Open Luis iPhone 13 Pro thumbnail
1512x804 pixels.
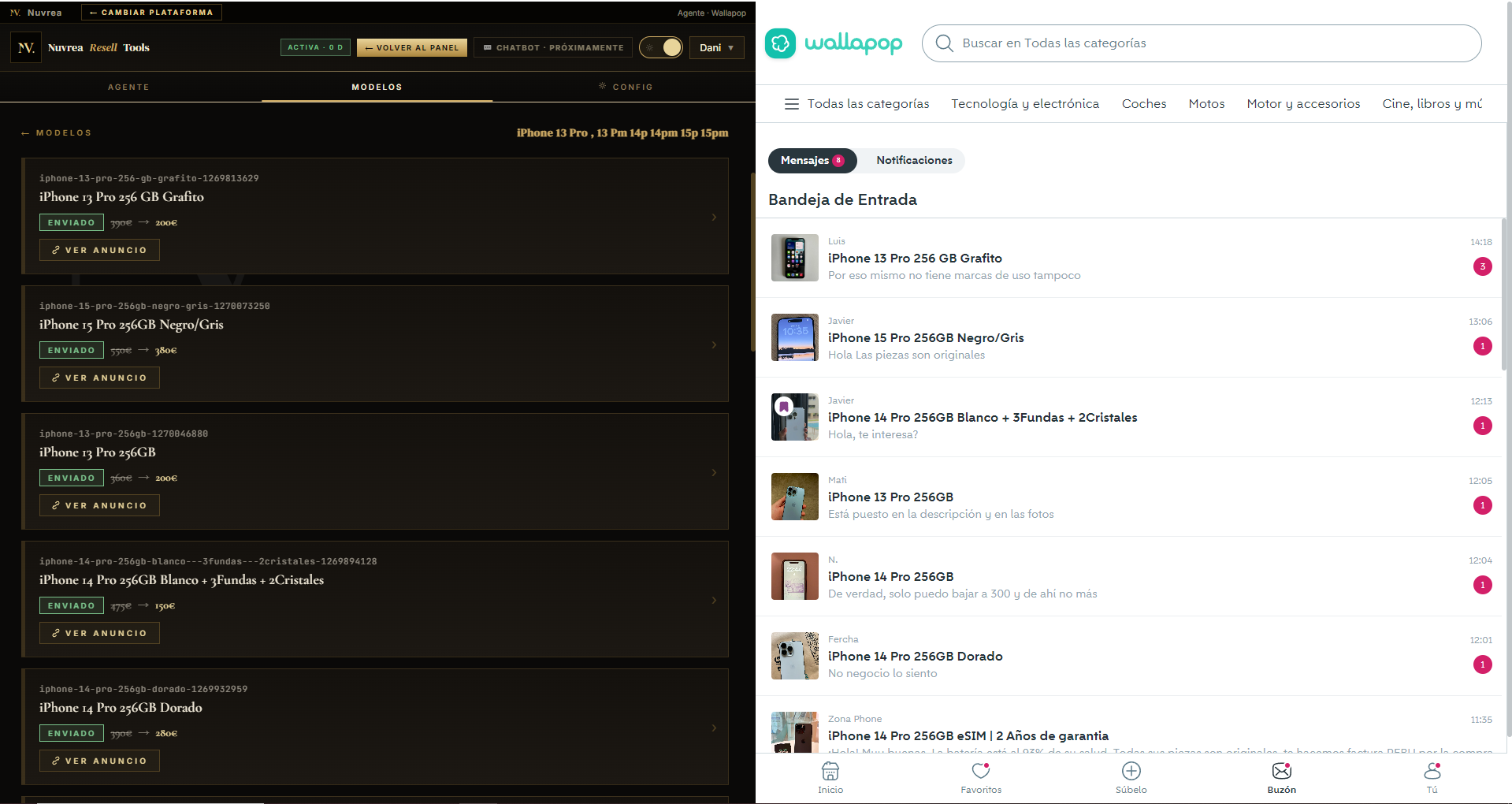pyautogui.click(x=795, y=258)
